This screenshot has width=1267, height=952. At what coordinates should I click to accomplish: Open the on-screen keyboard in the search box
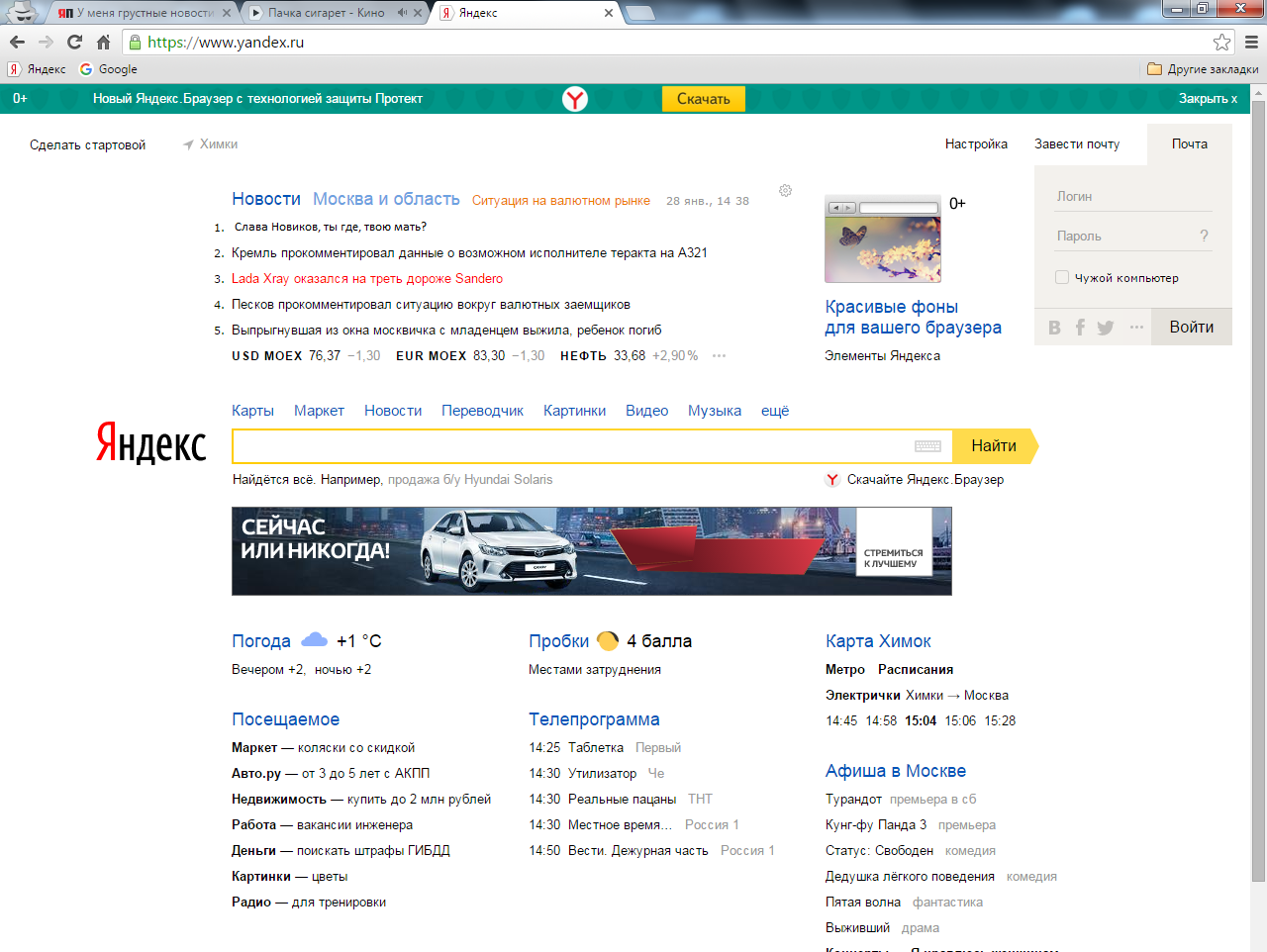[927, 446]
